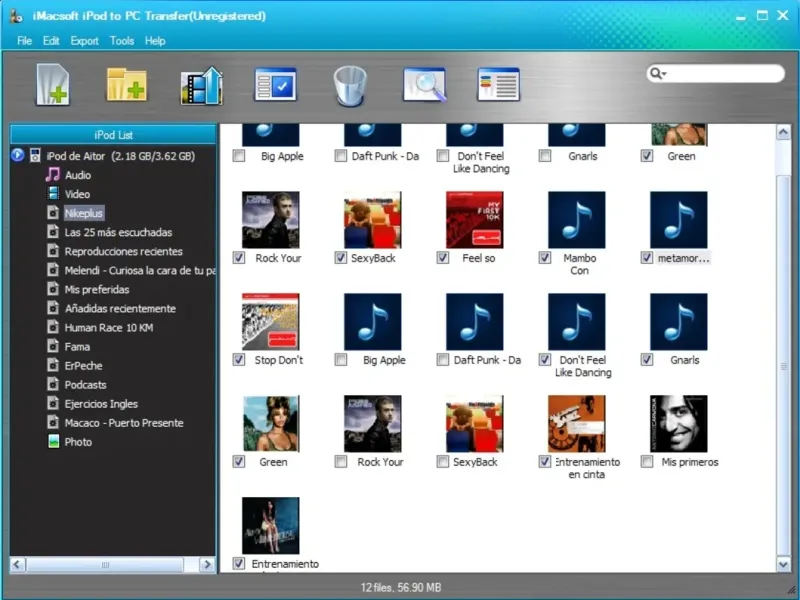Select the Mis primeros album thumbnail
This screenshot has height=600, width=800.
(679, 423)
